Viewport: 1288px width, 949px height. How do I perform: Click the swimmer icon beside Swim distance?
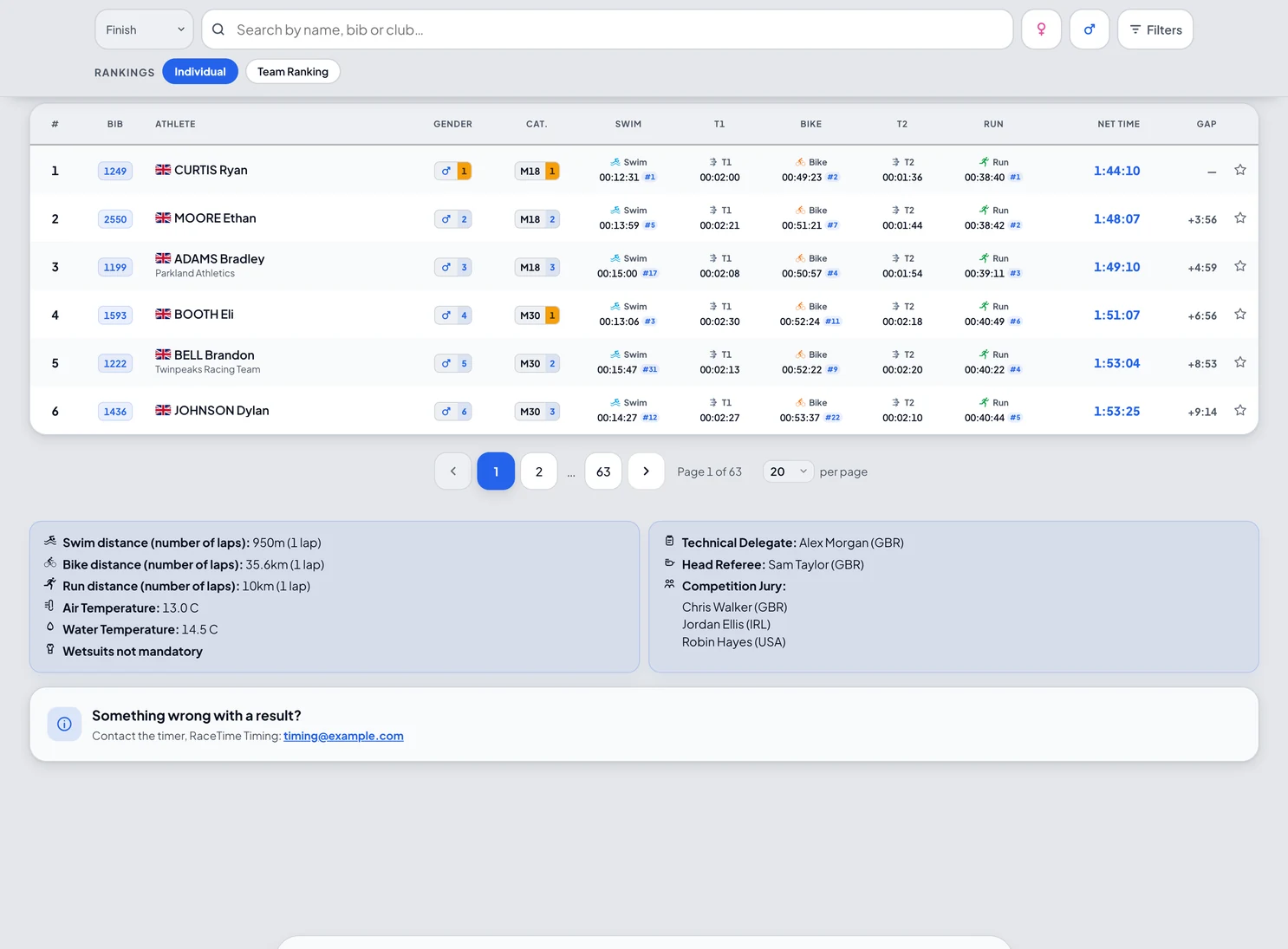(50, 541)
